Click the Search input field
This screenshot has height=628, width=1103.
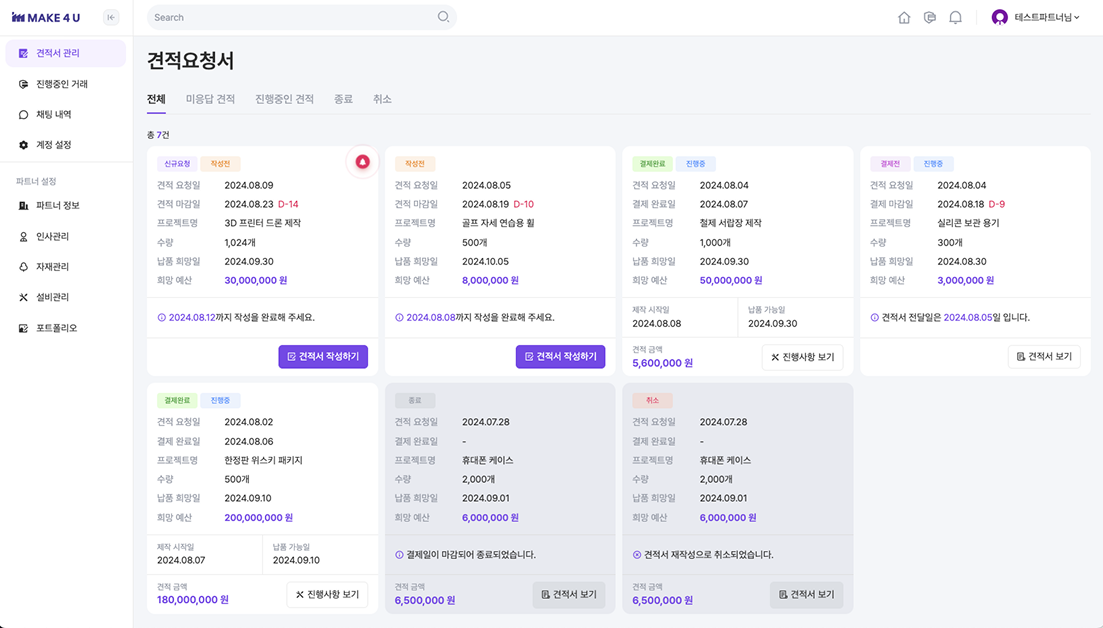(290, 17)
